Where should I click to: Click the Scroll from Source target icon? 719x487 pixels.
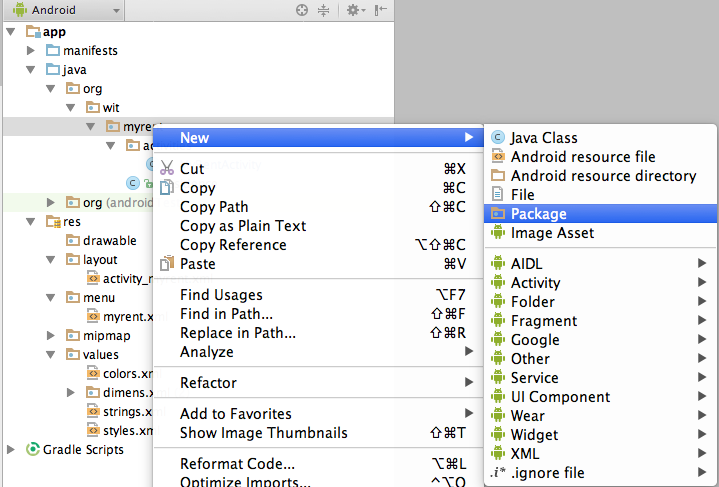pyautogui.click(x=302, y=10)
